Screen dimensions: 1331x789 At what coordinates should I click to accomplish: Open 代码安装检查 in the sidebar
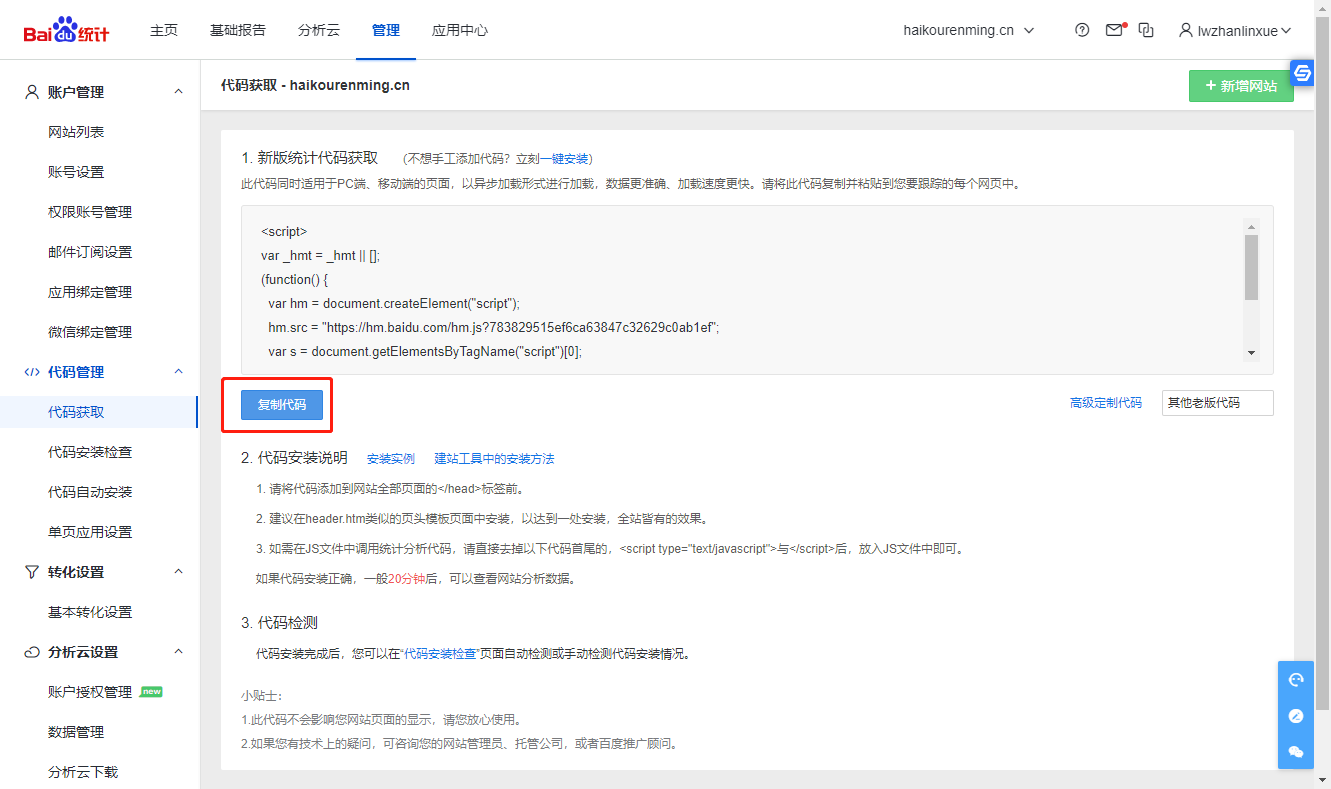click(x=90, y=452)
